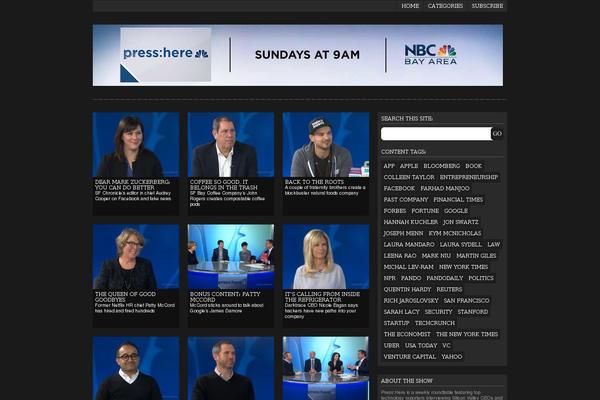The height and width of the screenshot is (400, 600).
Task: Open headline Coffee So Good, It Belongs in Trash
Action: pyautogui.click(x=223, y=184)
